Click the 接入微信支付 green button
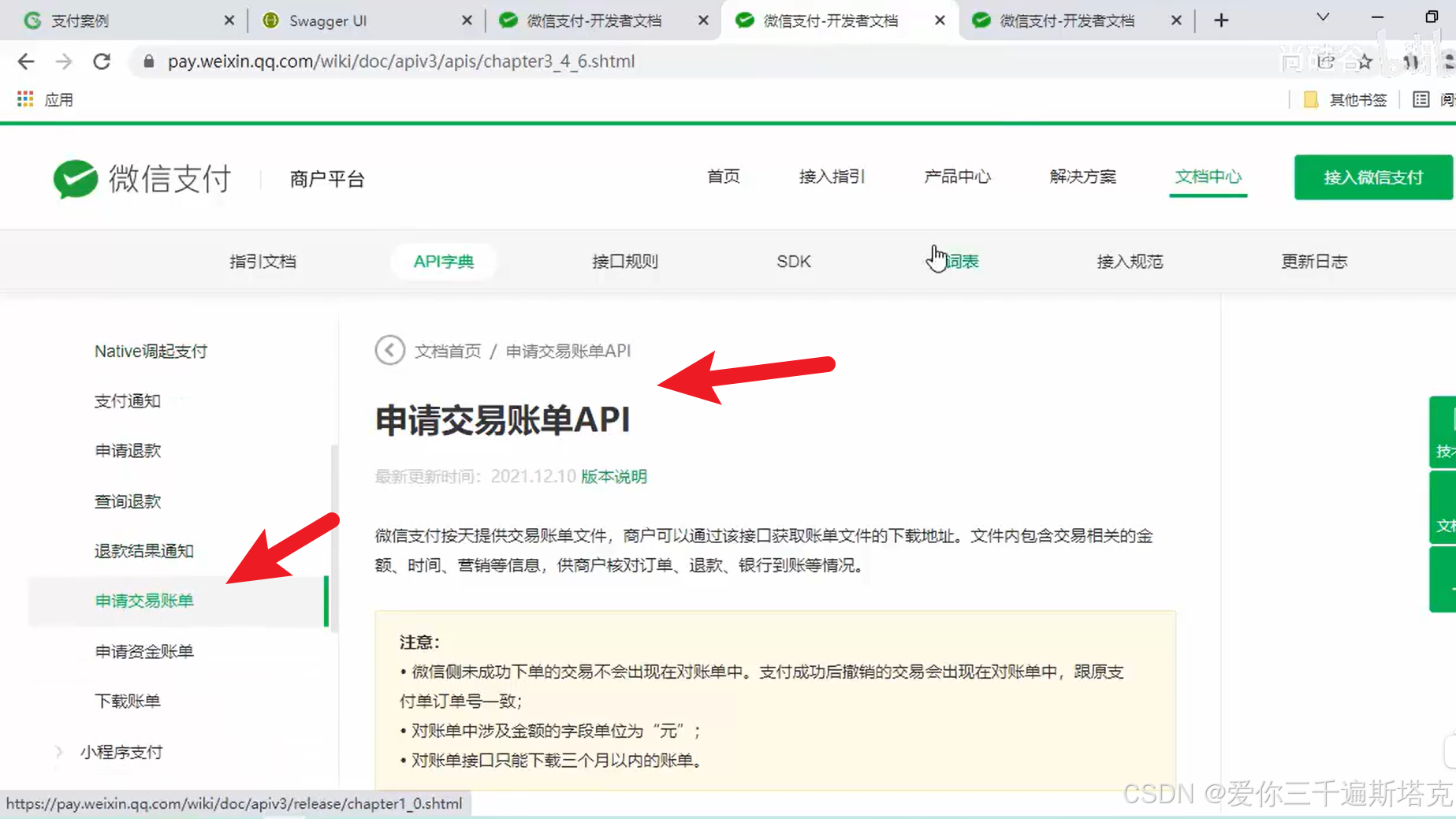The width and height of the screenshot is (1456, 819). (1373, 177)
